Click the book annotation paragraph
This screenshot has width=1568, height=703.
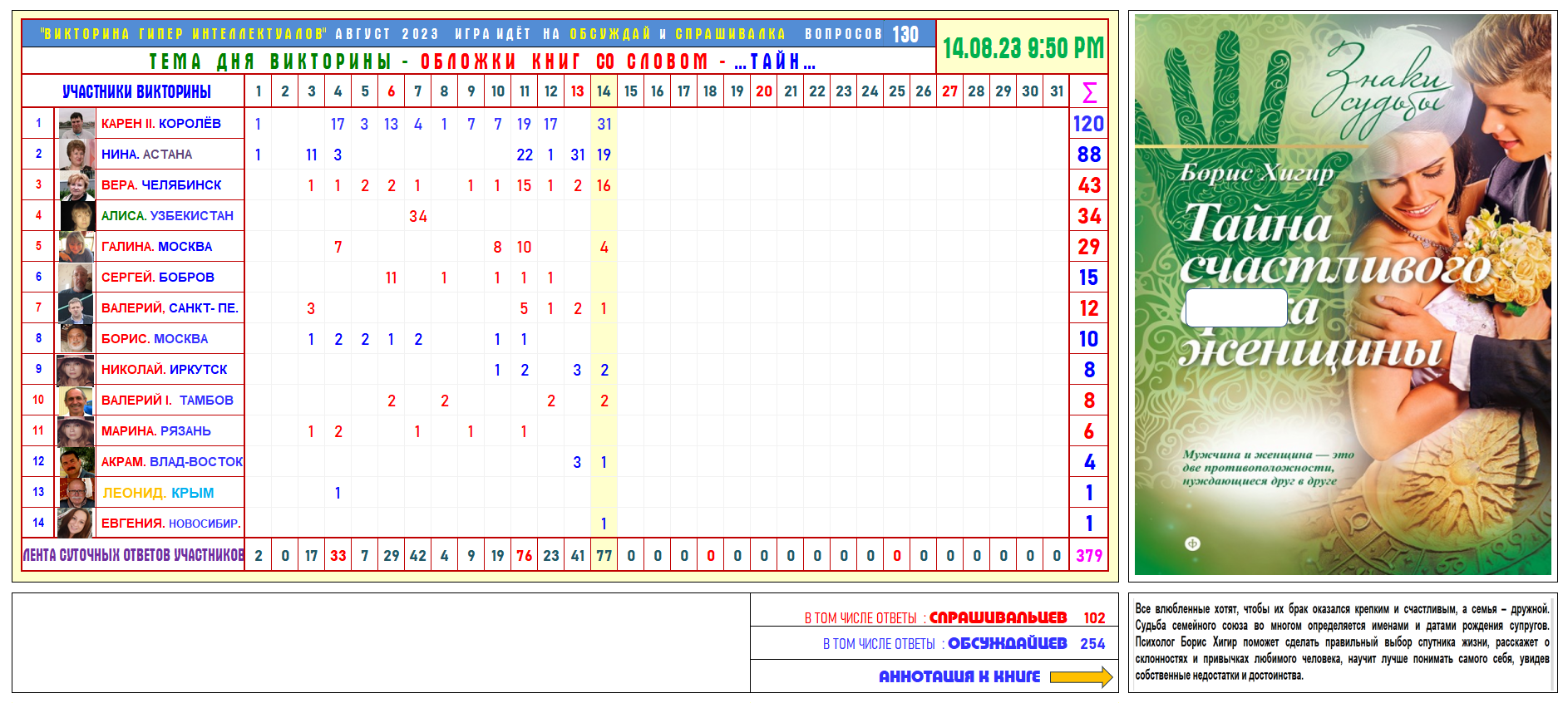[1343, 642]
